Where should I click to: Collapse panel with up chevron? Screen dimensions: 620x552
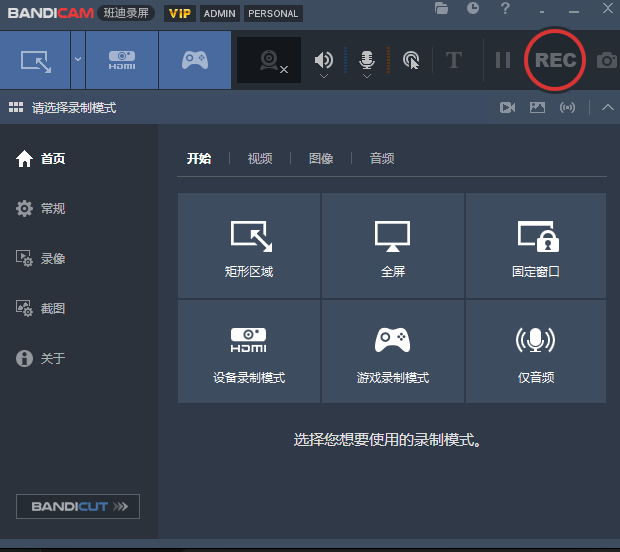(x=608, y=107)
